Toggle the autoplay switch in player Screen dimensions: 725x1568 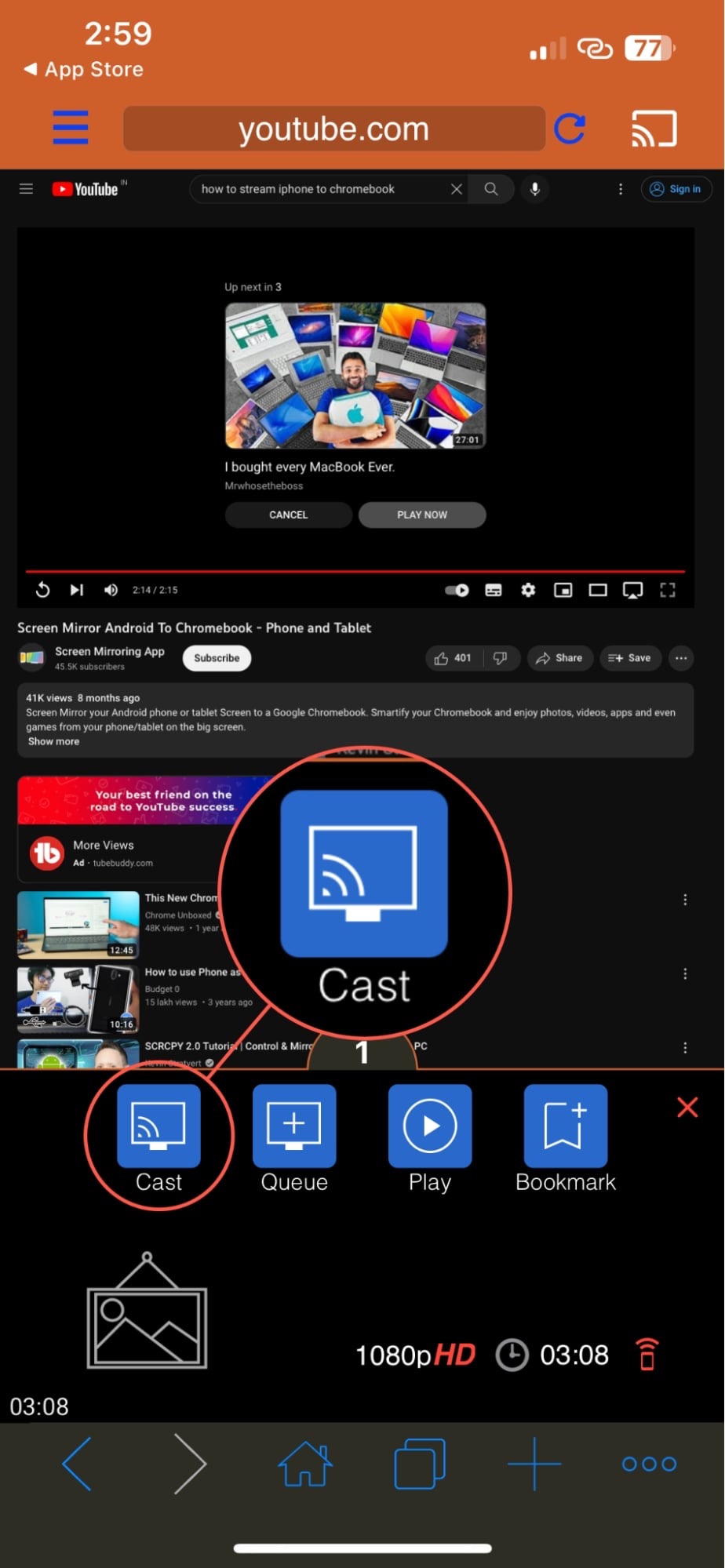[457, 590]
